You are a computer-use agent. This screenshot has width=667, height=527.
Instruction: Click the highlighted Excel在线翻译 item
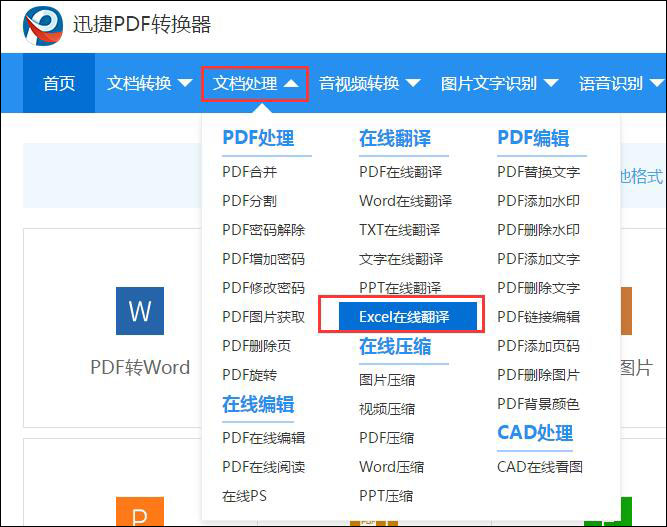(x=408, y=316)
